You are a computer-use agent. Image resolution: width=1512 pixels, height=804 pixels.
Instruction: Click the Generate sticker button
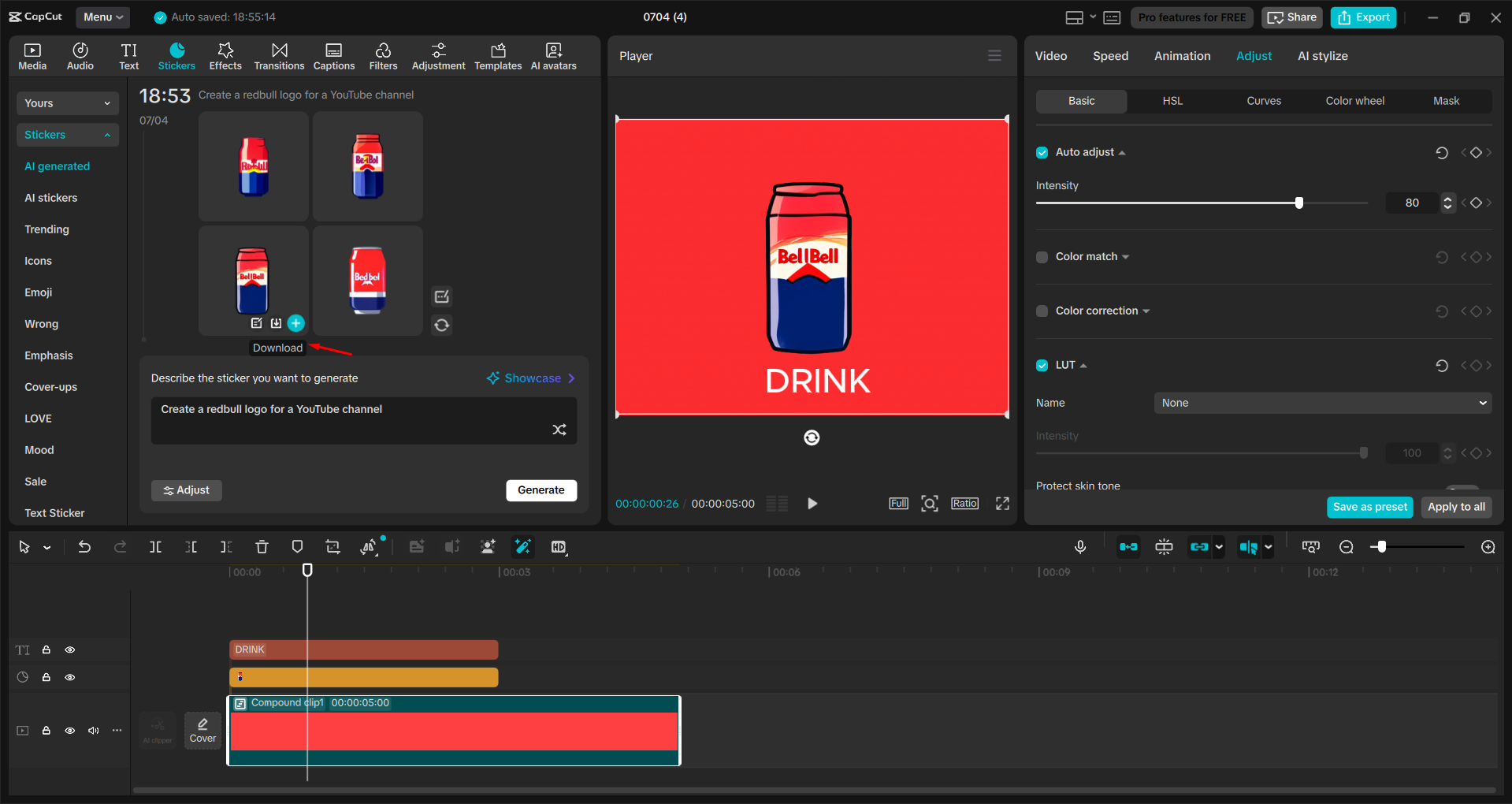click(x=541, y=489)
